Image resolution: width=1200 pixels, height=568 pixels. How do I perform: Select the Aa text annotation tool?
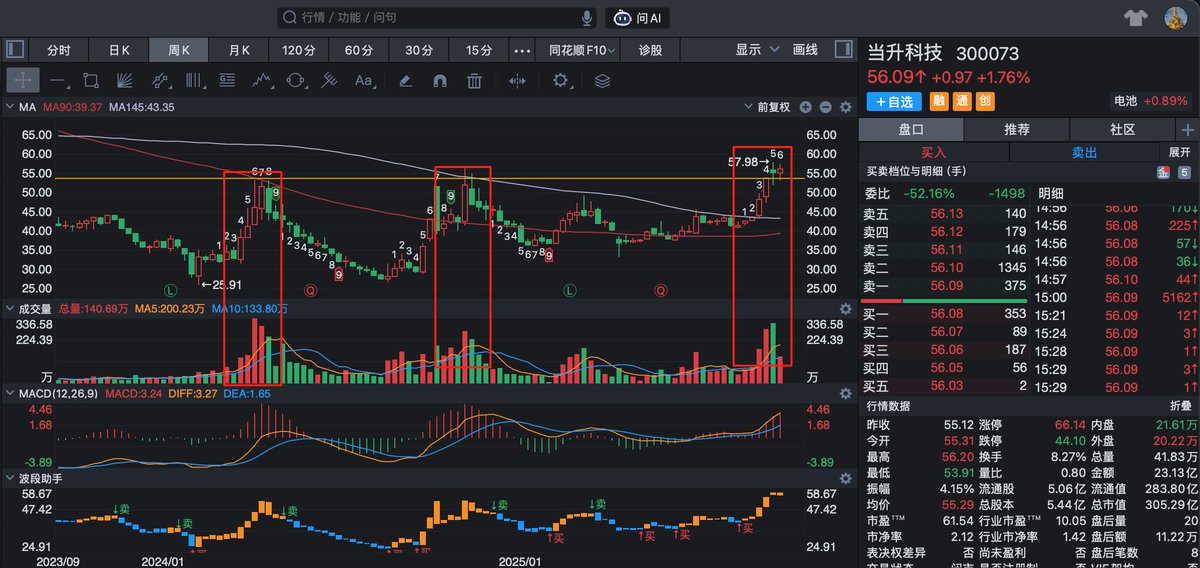tap(363, 80)
